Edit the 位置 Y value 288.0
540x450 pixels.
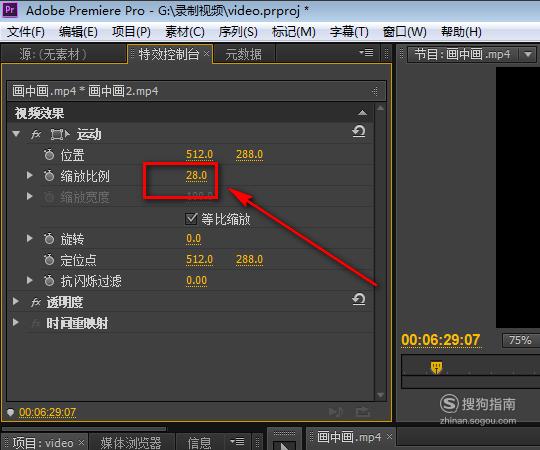coord(249,154)
